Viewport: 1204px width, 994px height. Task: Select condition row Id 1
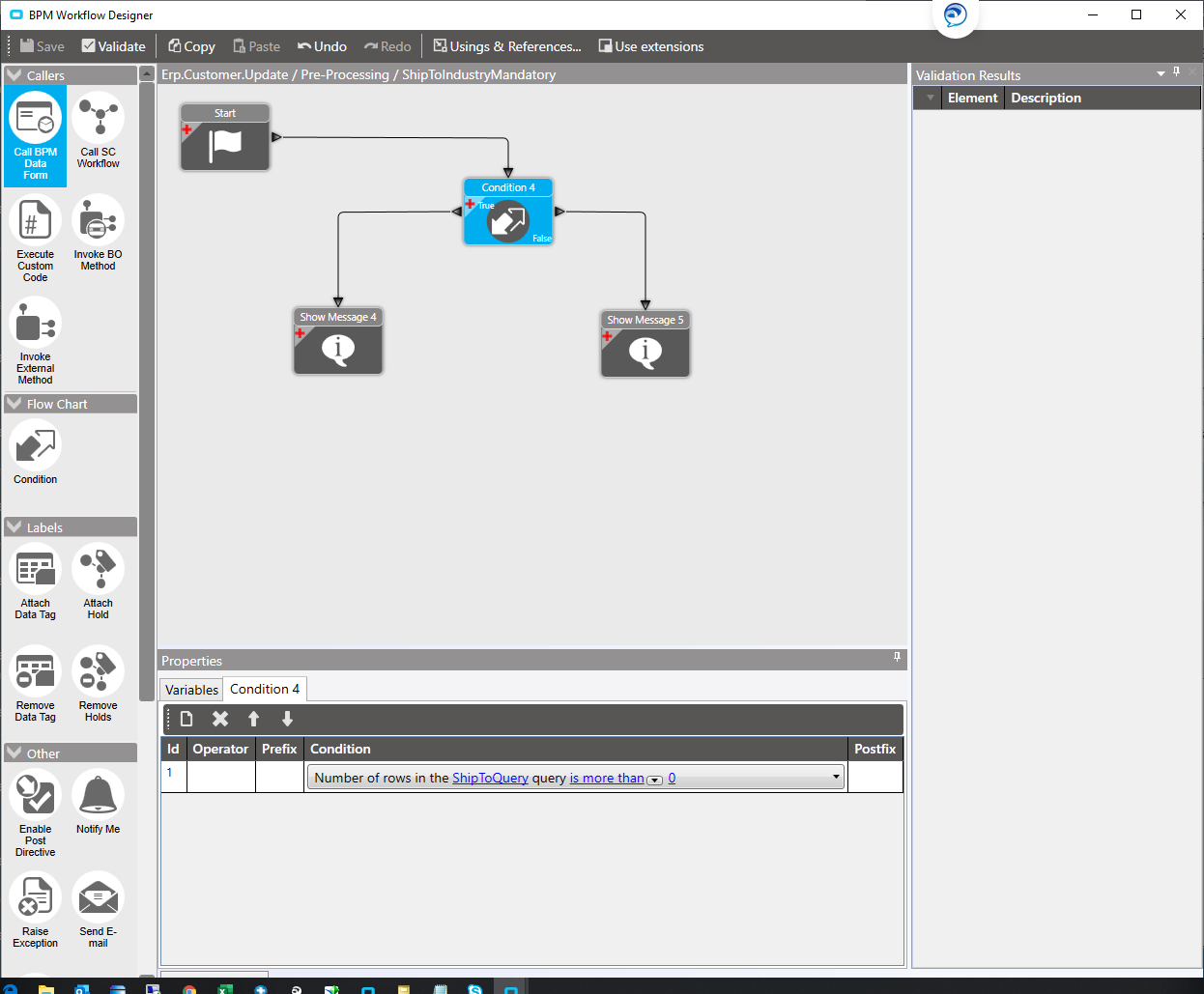tap(174, 777)
